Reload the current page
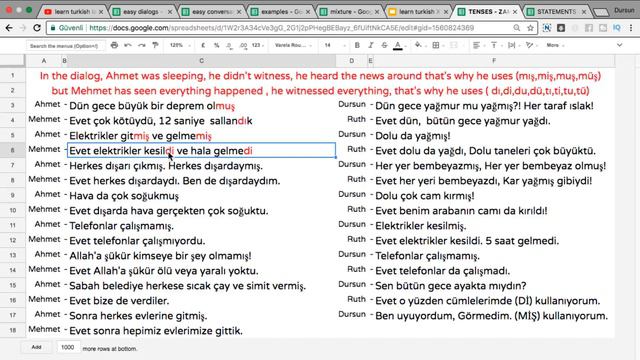Image resolution: width=640 pixels, height=360 pixels. click(x=37, y=28)
